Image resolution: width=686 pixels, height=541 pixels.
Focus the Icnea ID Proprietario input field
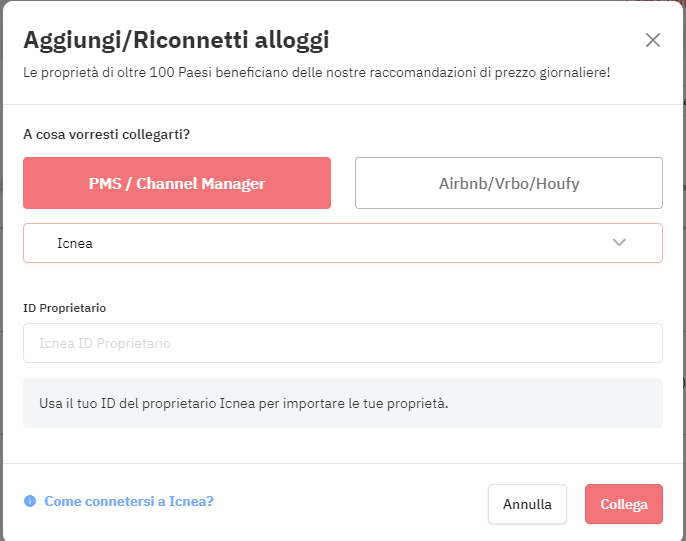point(343,343)
